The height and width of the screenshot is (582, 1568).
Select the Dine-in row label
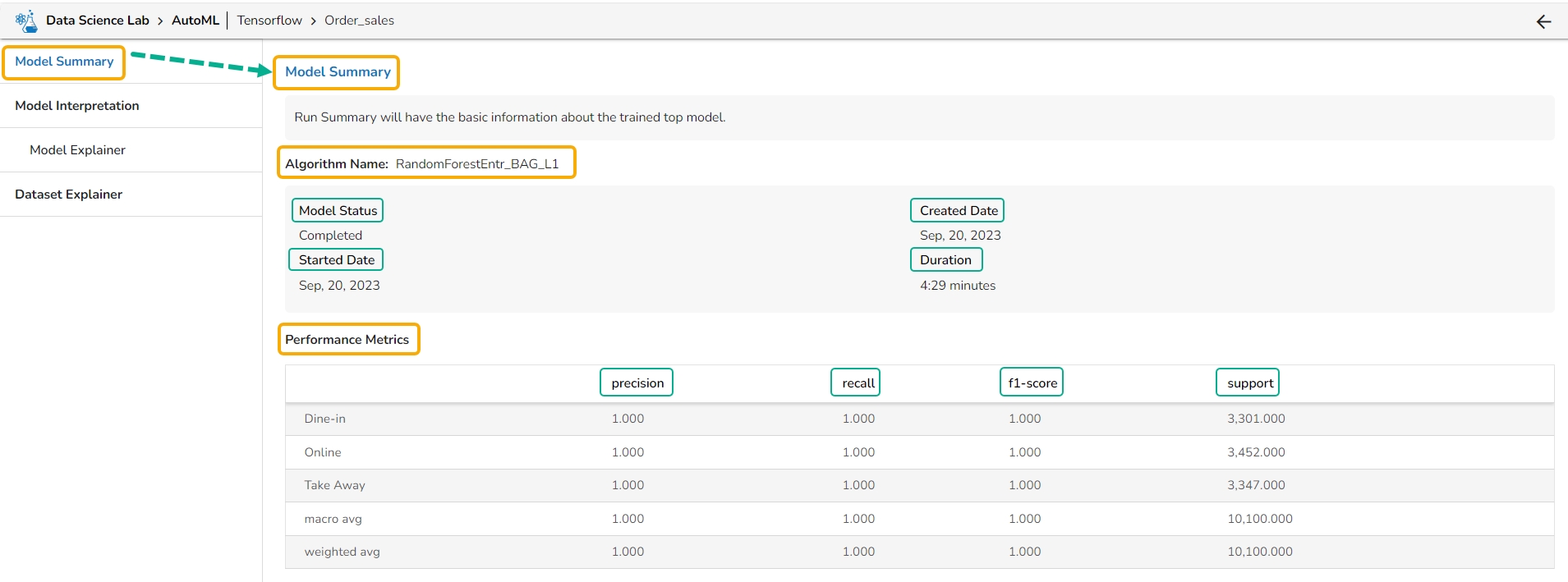(x=324, y=419)
